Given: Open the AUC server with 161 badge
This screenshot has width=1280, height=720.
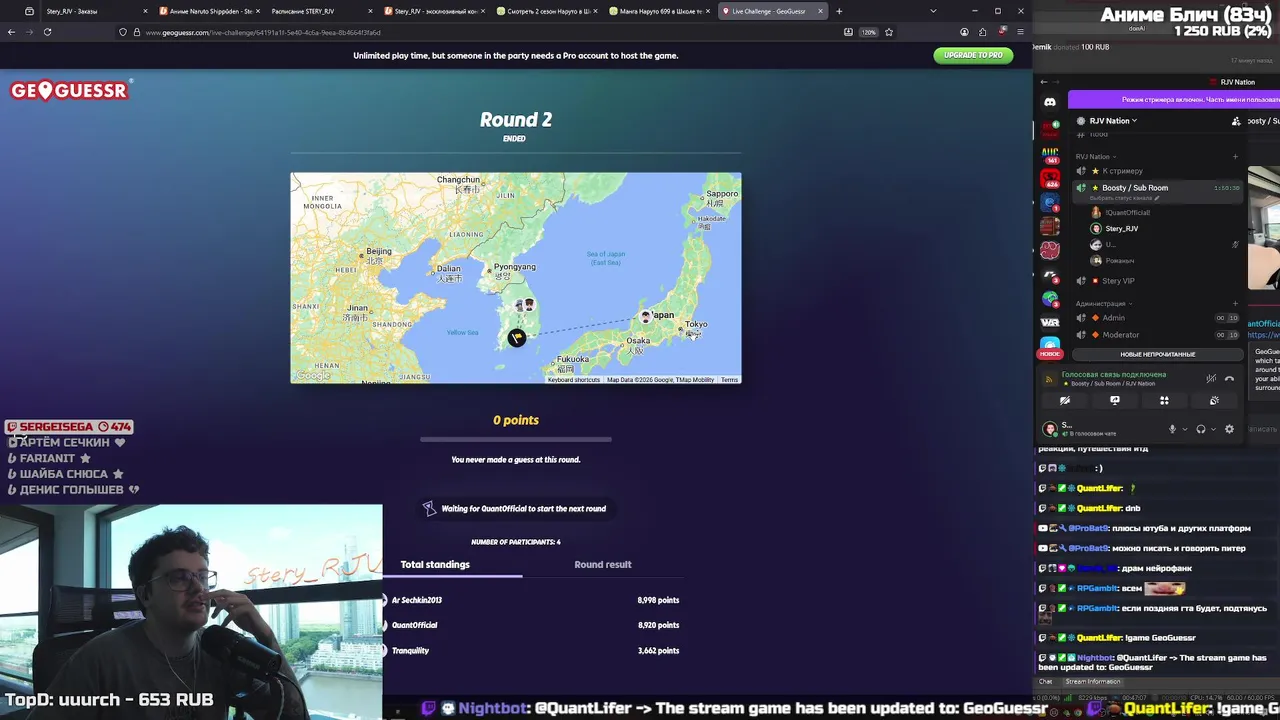Looking at the screenshot, I should (x=1050, y=155).
